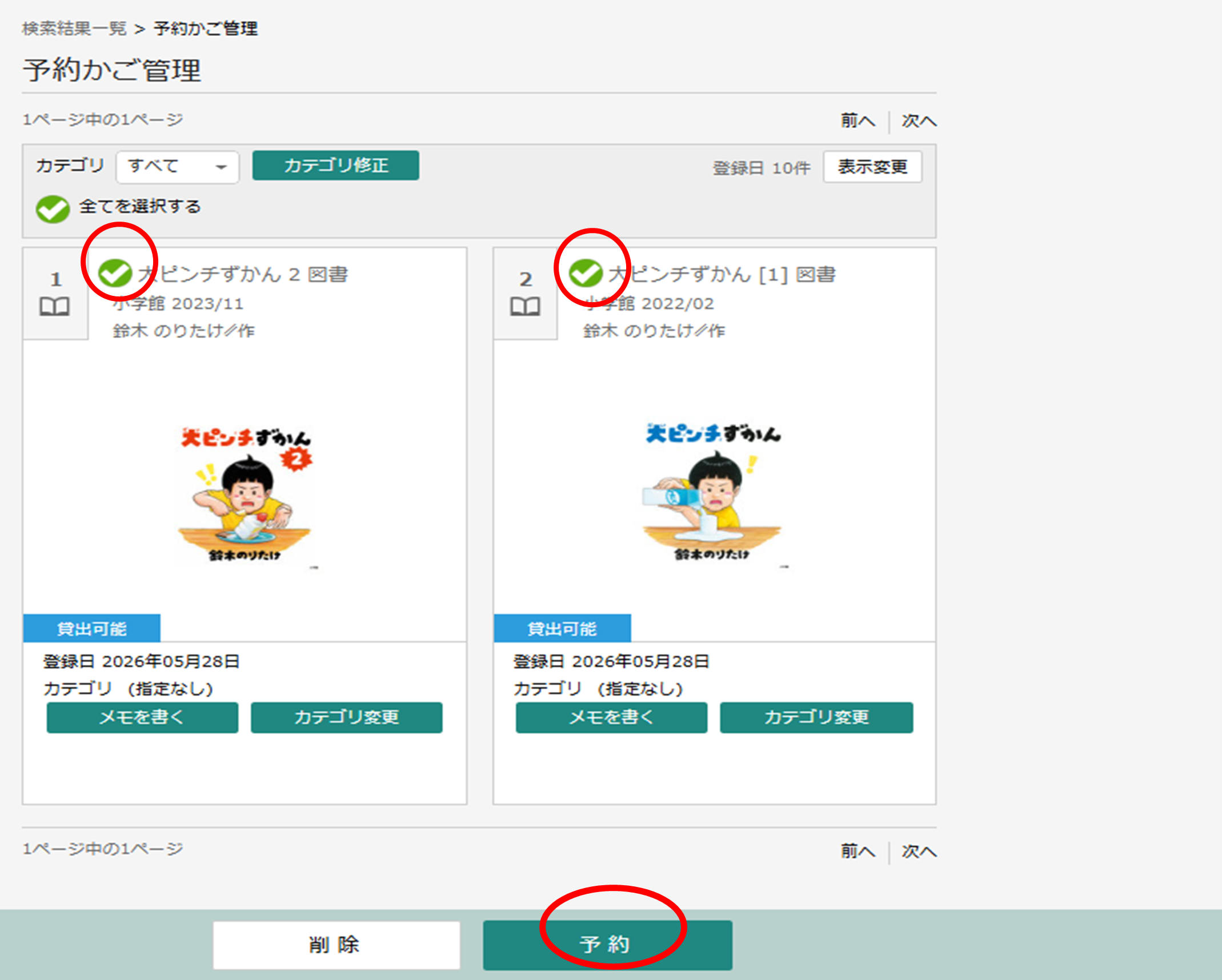This screenshot has width=1222, height=980.
Task: Click the book icon under item number 2
Action: 525,306
